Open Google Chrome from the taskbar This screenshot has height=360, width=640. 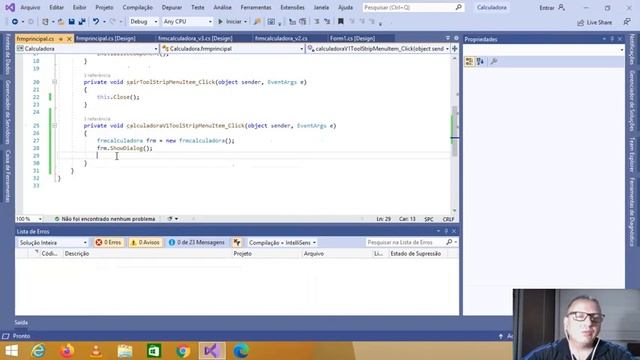coord(182,351)
